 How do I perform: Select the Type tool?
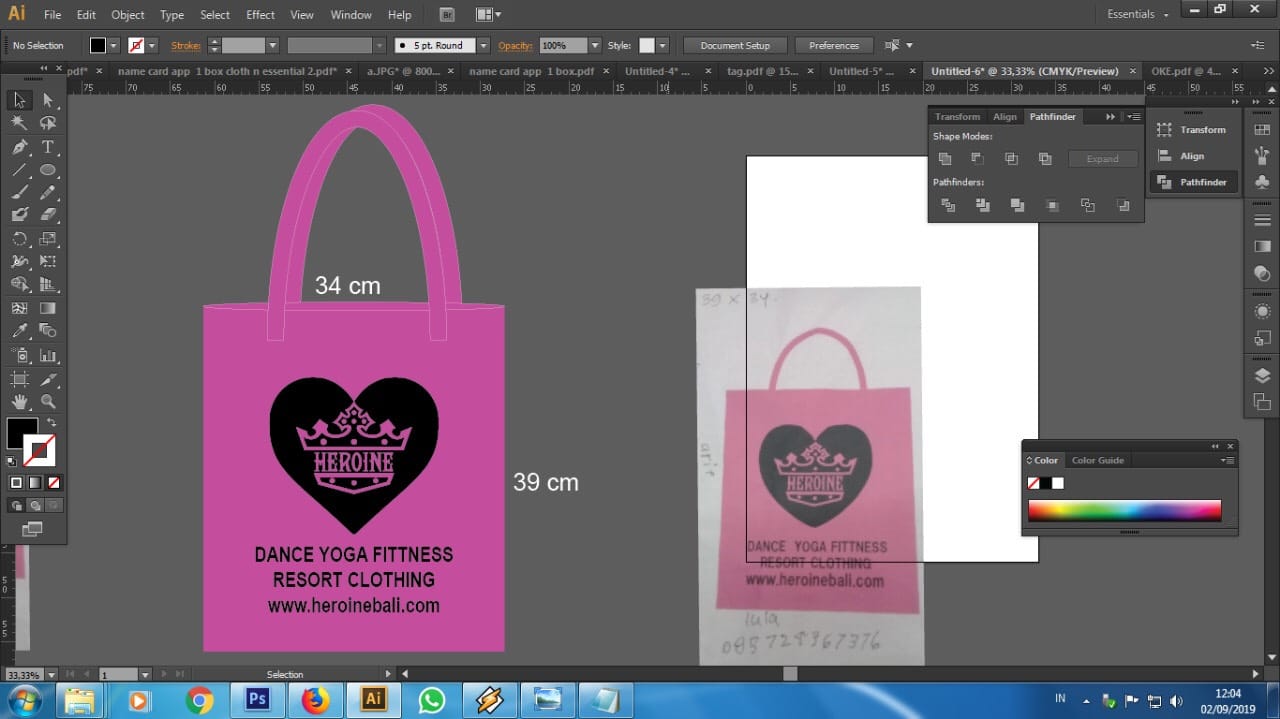pos(47,146)
